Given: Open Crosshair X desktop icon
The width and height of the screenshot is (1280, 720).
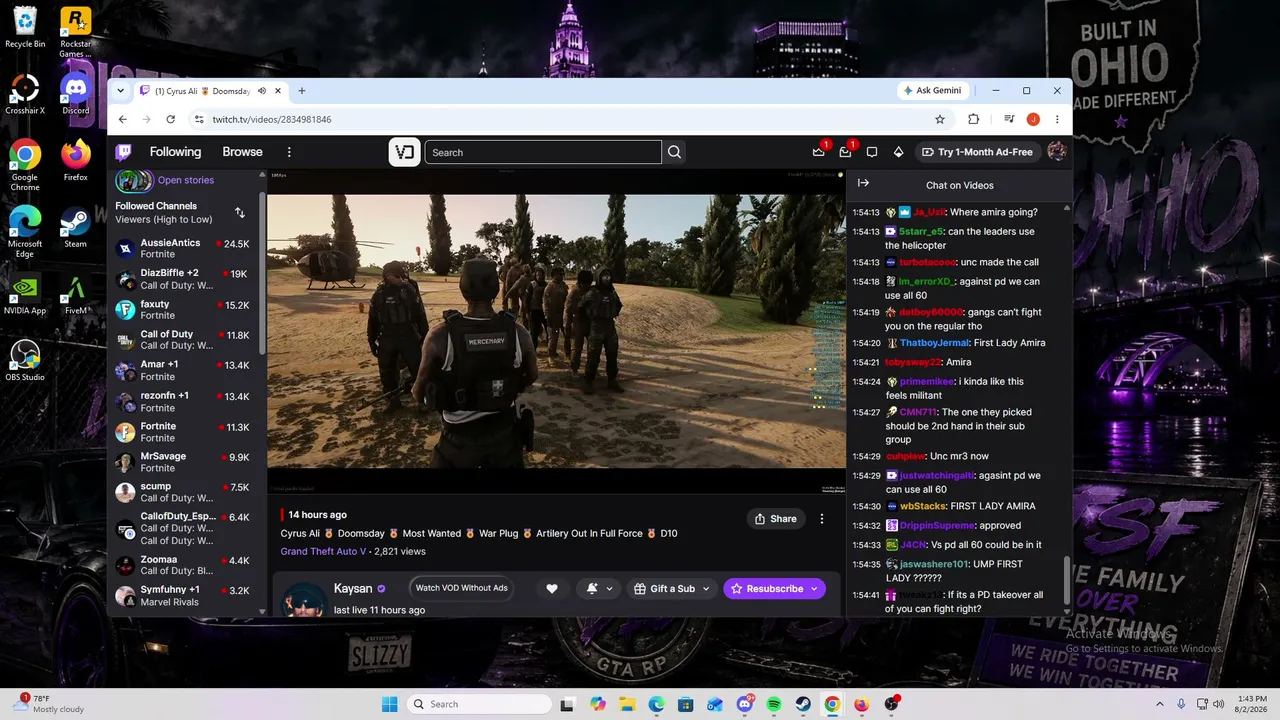Looking at the screenshot, I should point(25,94).
